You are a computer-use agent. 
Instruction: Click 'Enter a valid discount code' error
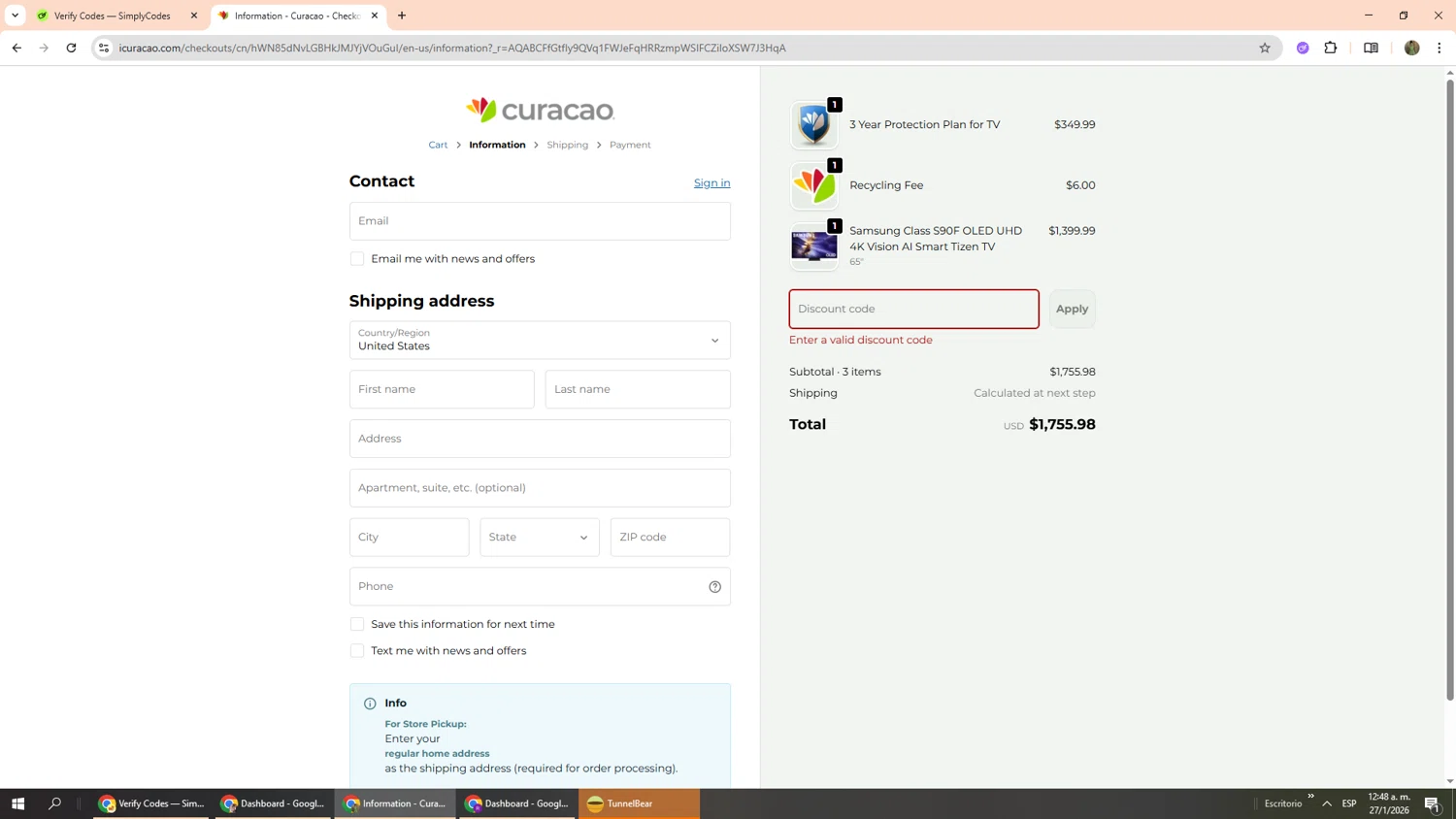tap(861, 341)
